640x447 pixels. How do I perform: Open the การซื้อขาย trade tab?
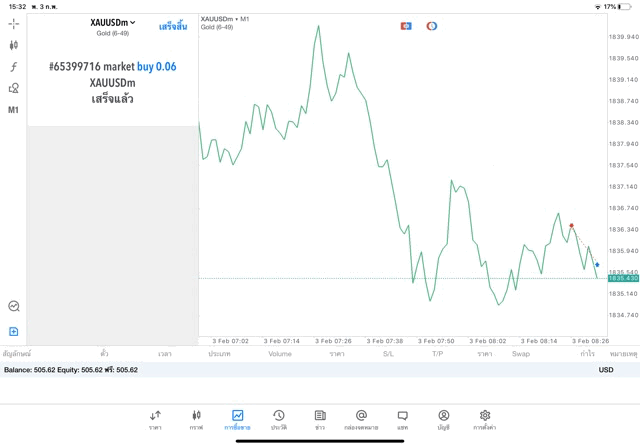pyautogui.click(x=237, y=420)
